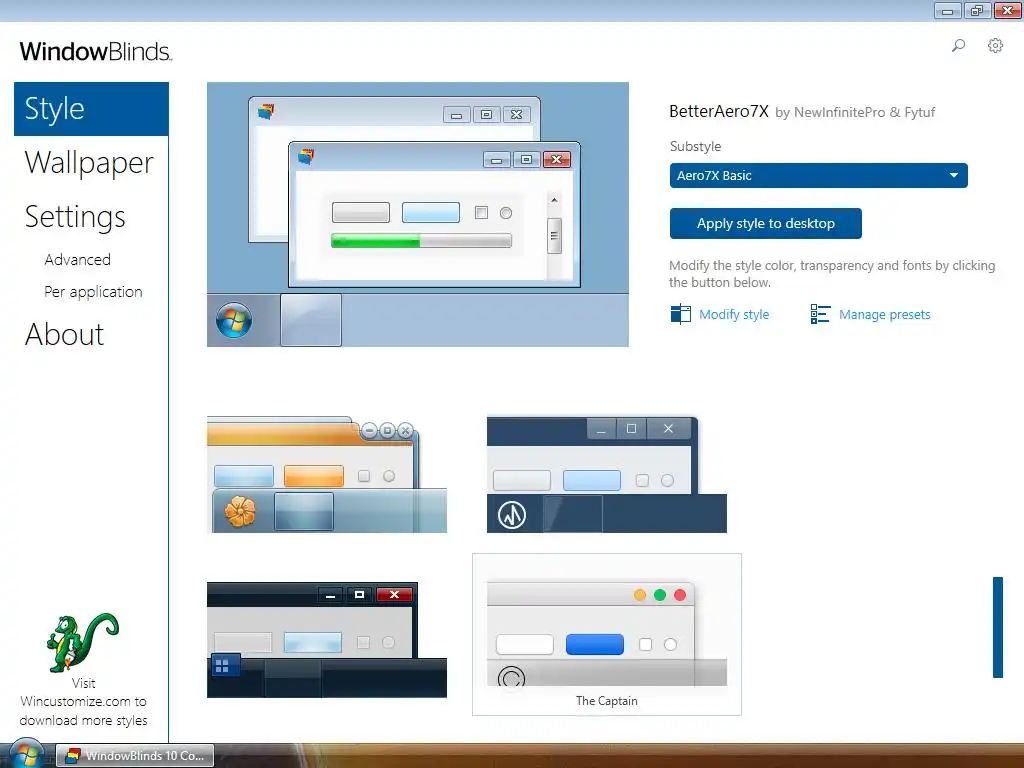This screenshot has width=1024, height=768.
Task: Select the dark blue flat style thumbnail
Action: (607, 474)
